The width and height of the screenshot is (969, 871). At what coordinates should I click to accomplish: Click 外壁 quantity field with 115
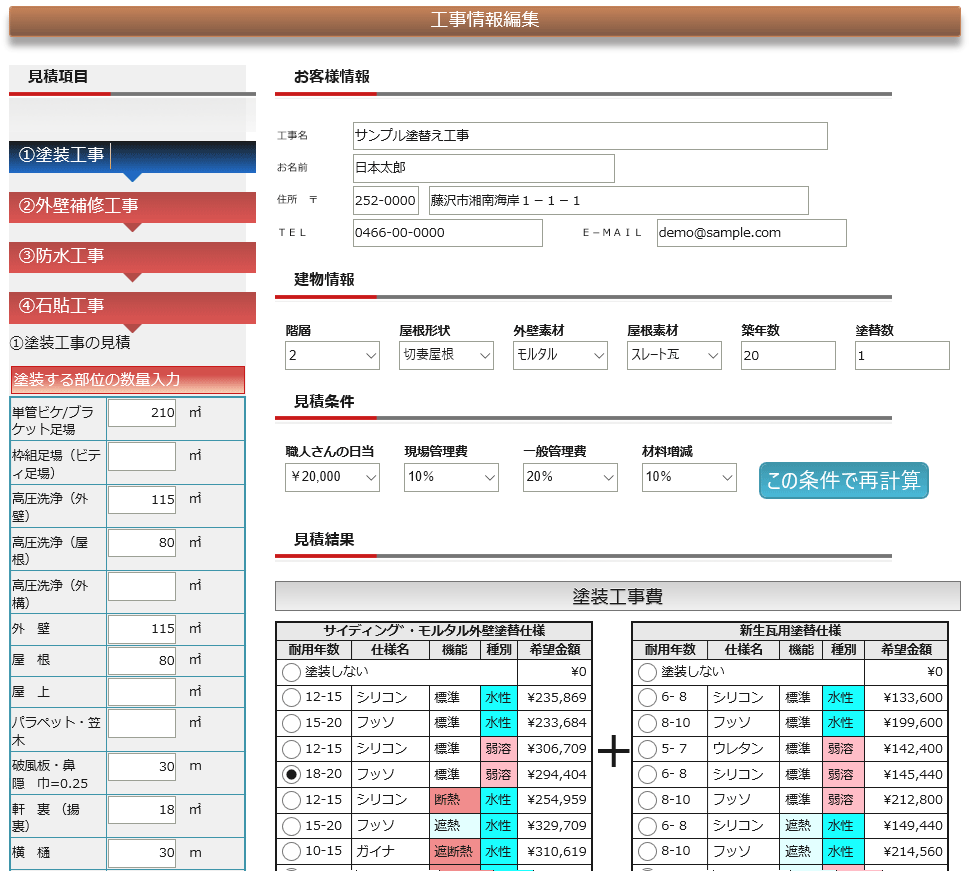(x=142, y=629)
